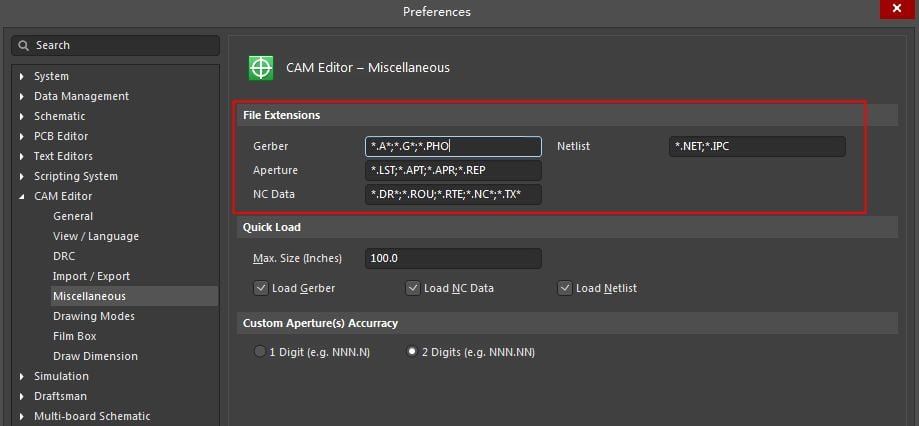The image size is (919, 426).
Task: Select the Schematic category label
Action: pyautogui.click(x=59, y=116)
